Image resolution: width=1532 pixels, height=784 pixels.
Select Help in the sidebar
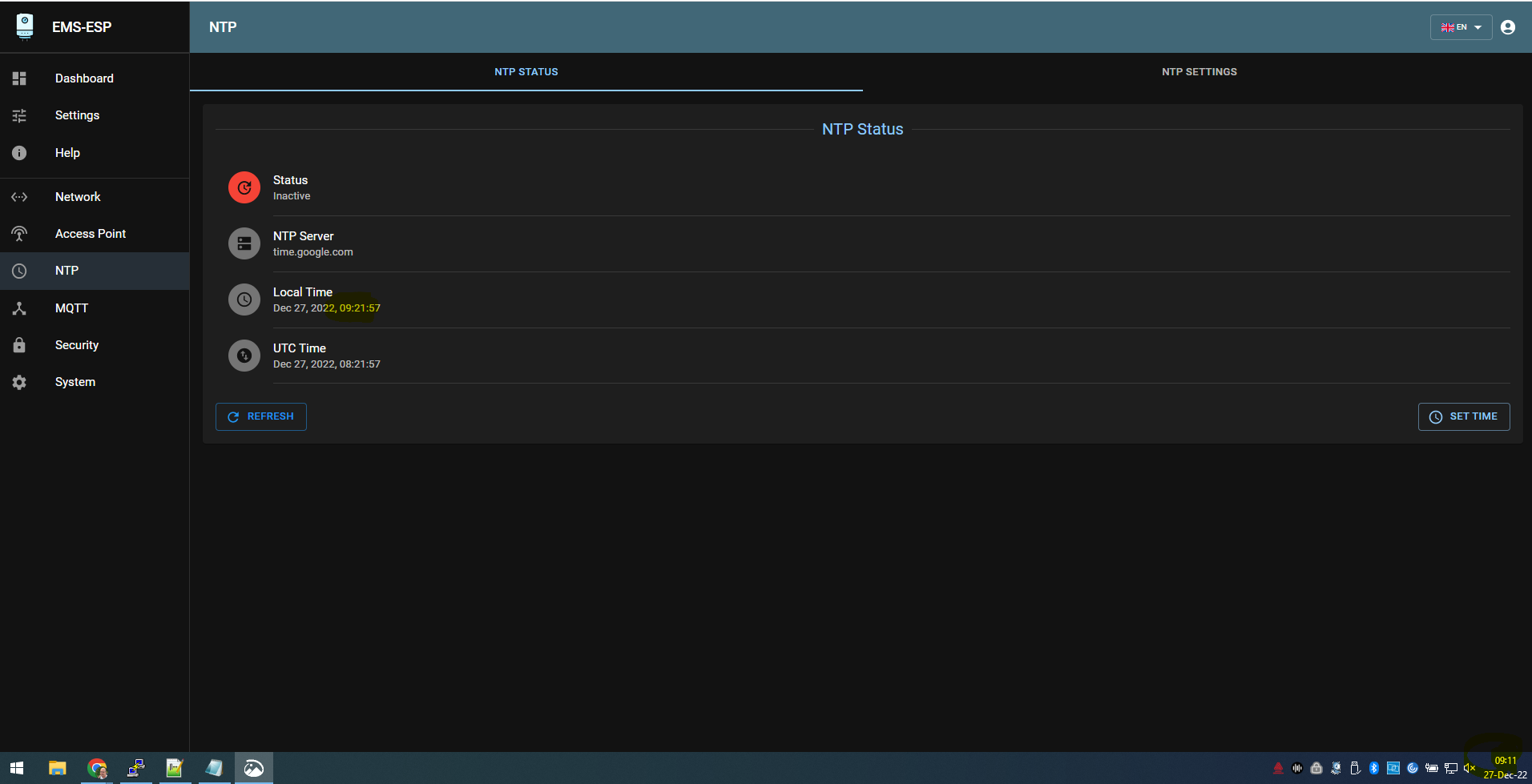[x=67, y=152]
